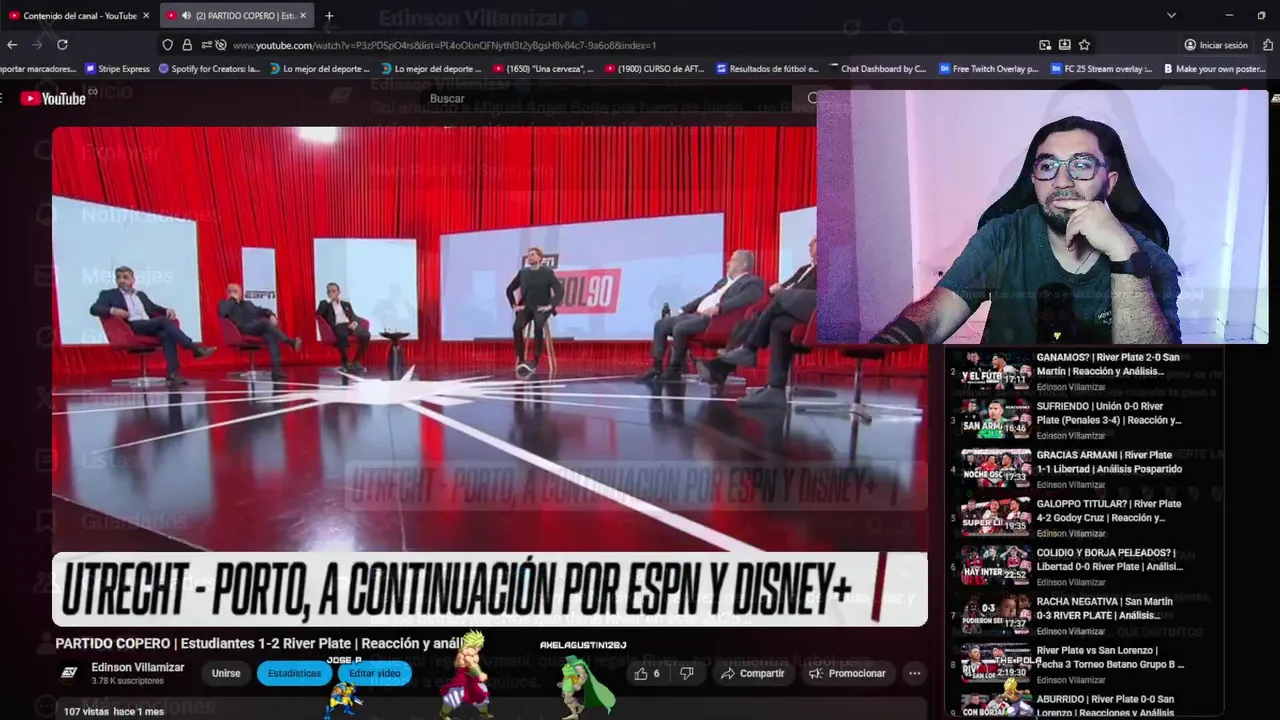Select playlist title COLIDIO Y BORJA PELEADOS?
The image size is (1280, 720).
pos(1110,559)
